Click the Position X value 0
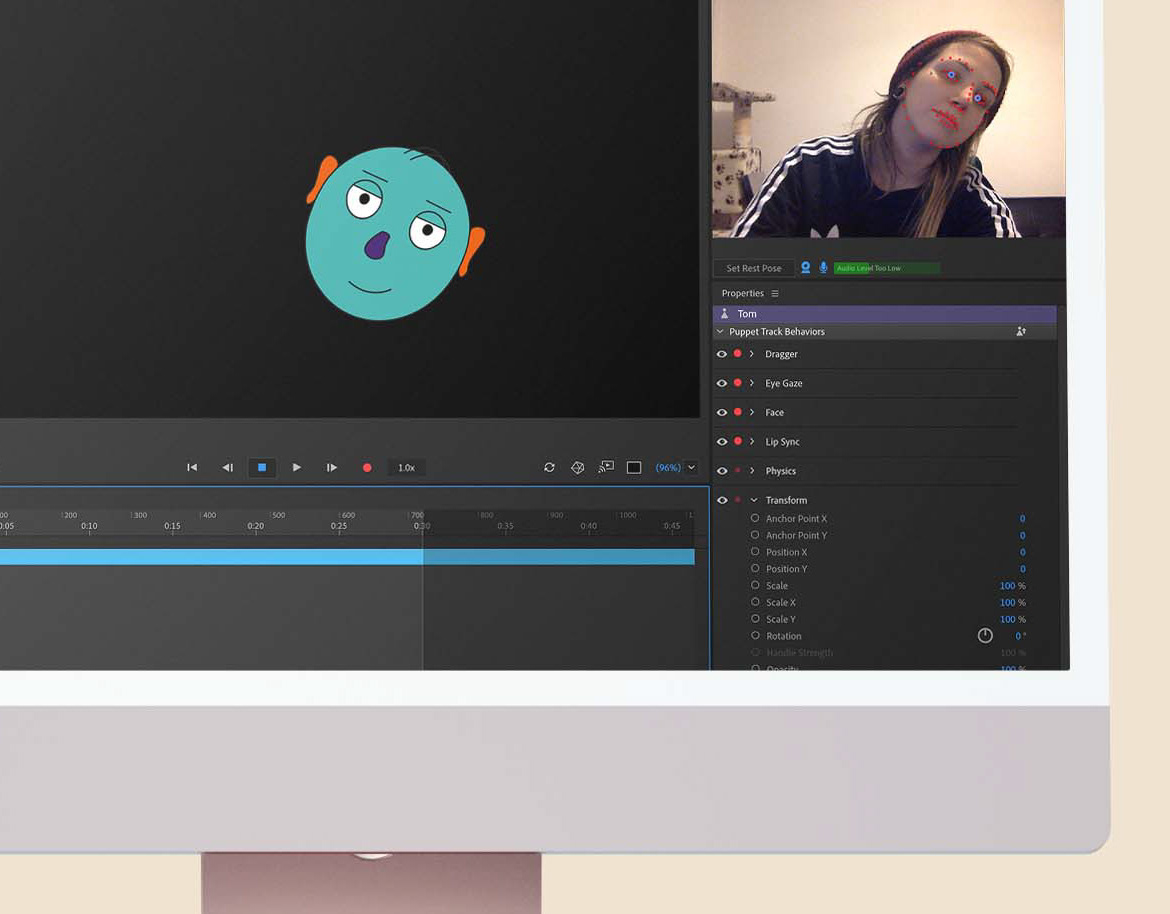Image resolution: width=1170 pixels, height=914 pixels. (1022, 552)
